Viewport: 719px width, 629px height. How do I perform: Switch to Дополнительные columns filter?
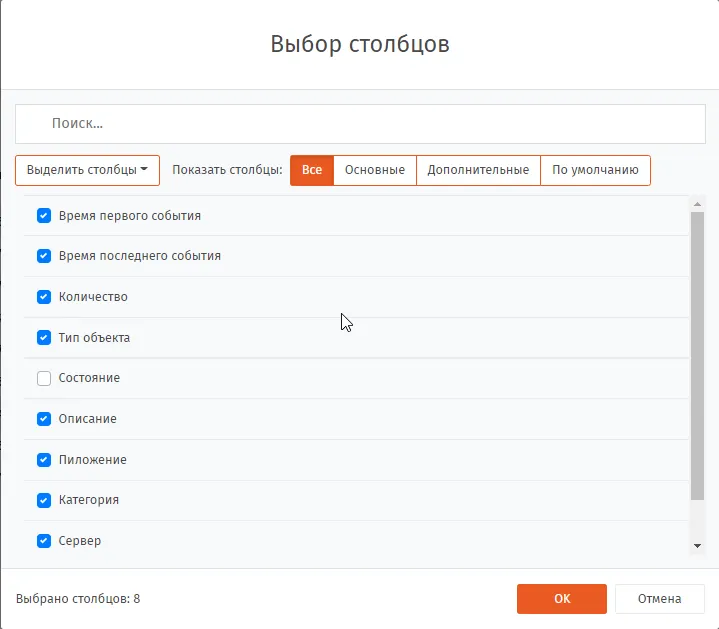478,170
